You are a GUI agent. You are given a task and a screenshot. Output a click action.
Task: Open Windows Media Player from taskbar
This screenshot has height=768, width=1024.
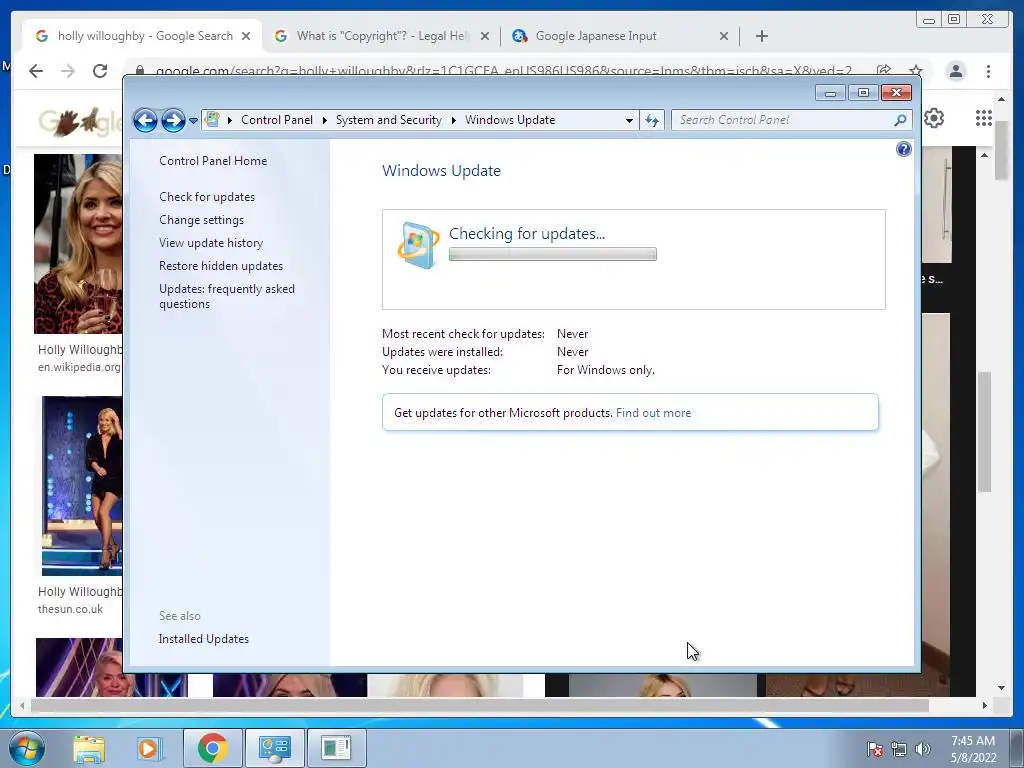click(148, 748)
